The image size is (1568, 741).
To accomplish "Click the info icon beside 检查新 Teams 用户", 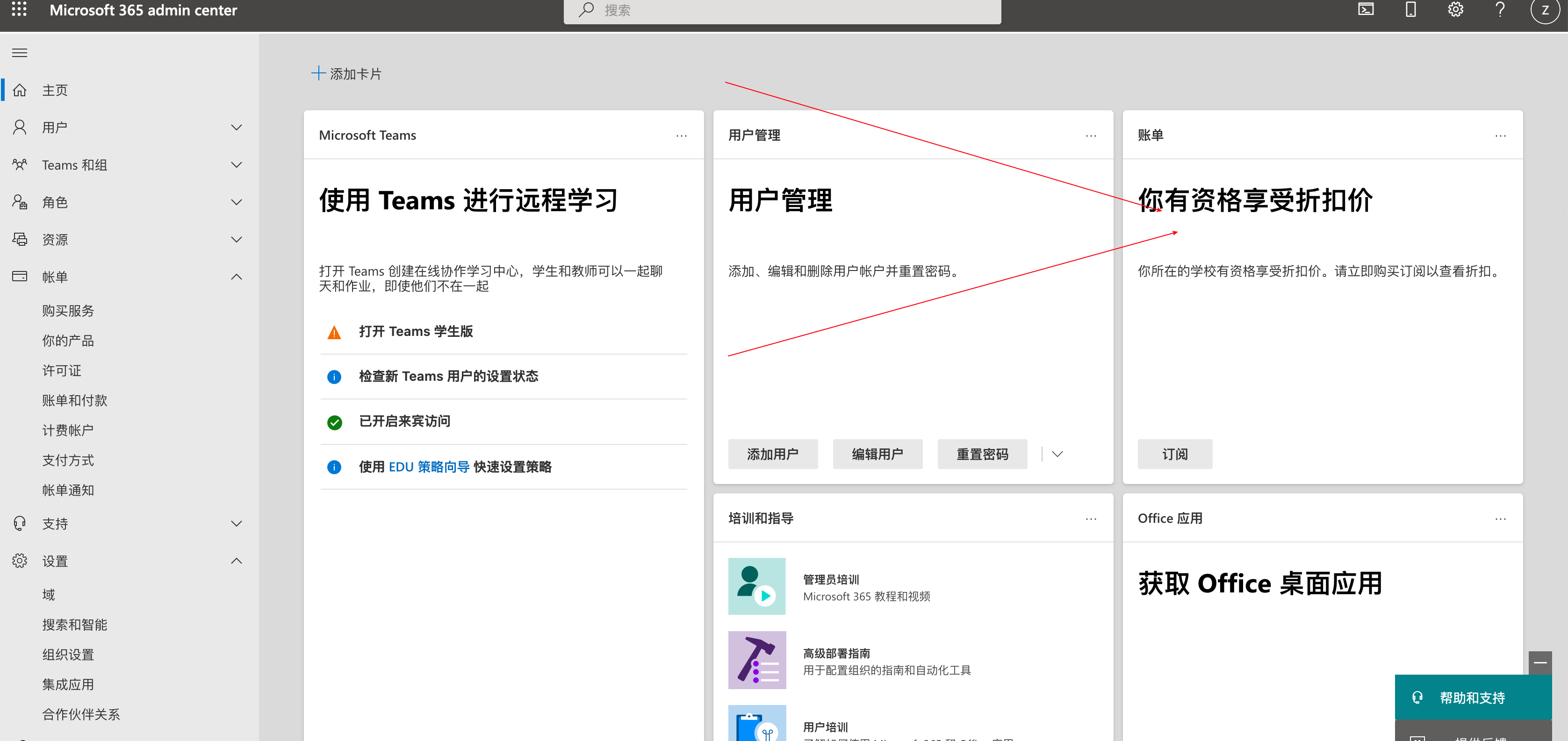I will (x=334, y=377).
